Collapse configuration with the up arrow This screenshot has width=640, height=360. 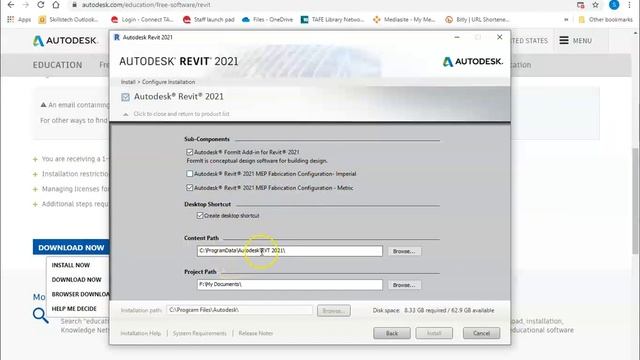coord(126,114)
